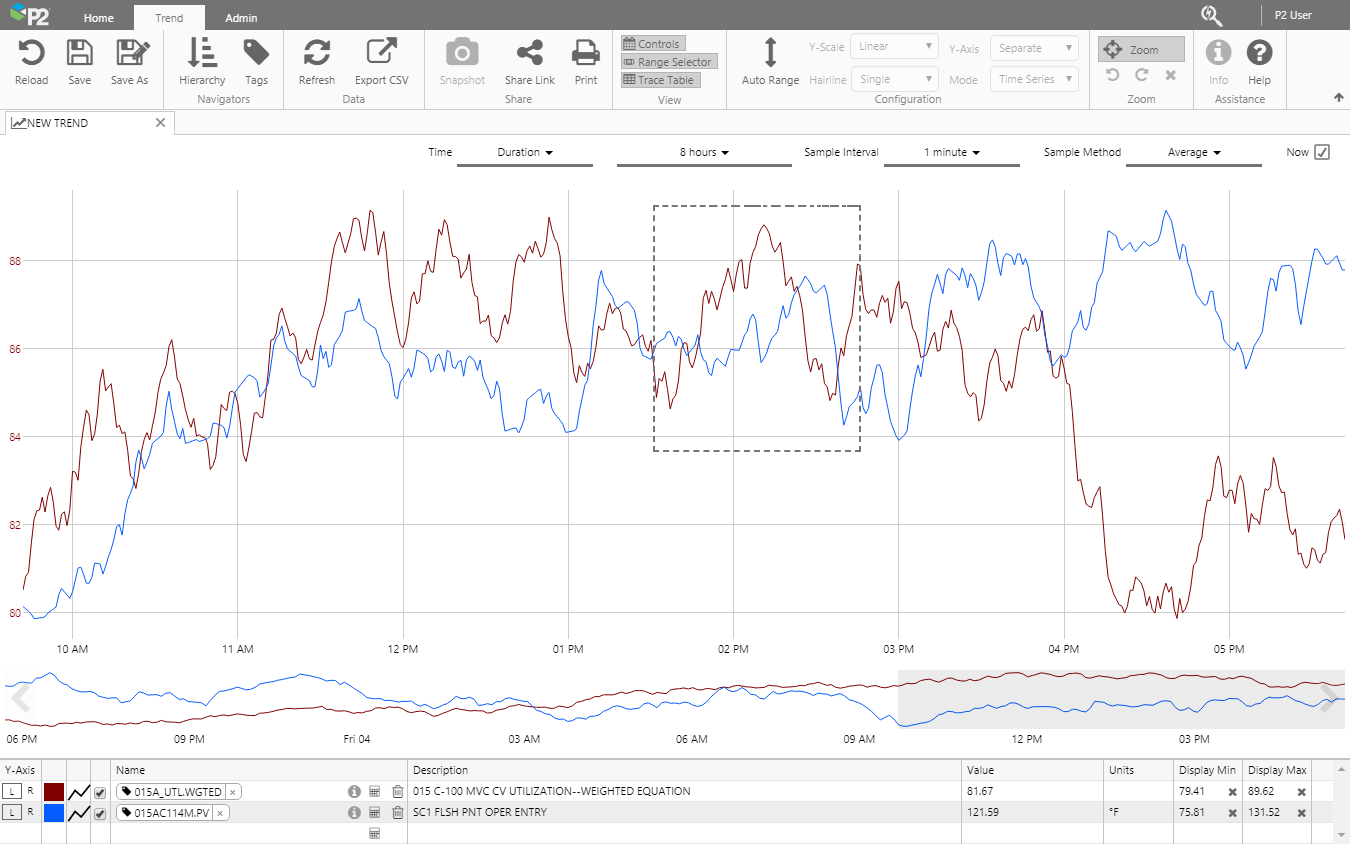Delete the 015A_UTL.WGTED trace with trash icon
The width and height of the screenshot is (1350, 844).
[x=397, y=791]
